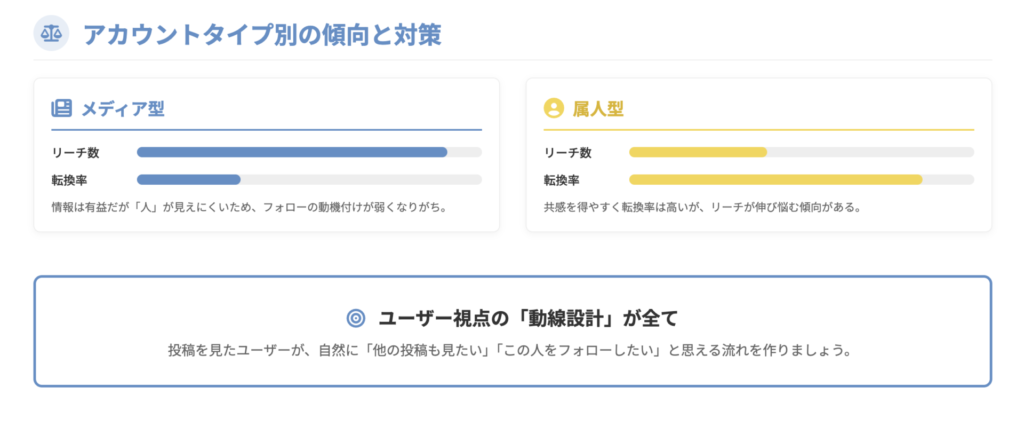Click the メディア型 転換率 progress bar
The width and height of the screenshot is (1024, 426).
point(189,180)
